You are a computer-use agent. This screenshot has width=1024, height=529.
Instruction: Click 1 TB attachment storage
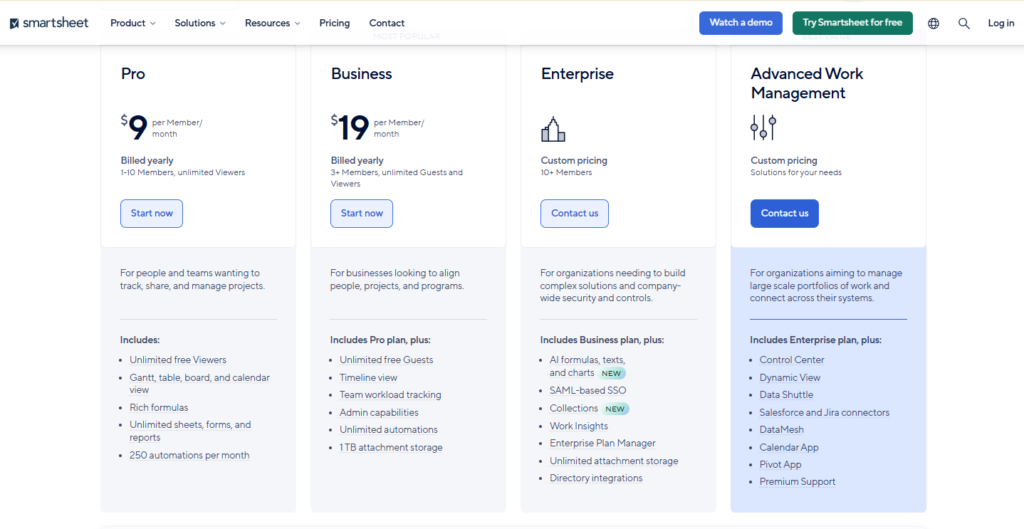[391, 447]
